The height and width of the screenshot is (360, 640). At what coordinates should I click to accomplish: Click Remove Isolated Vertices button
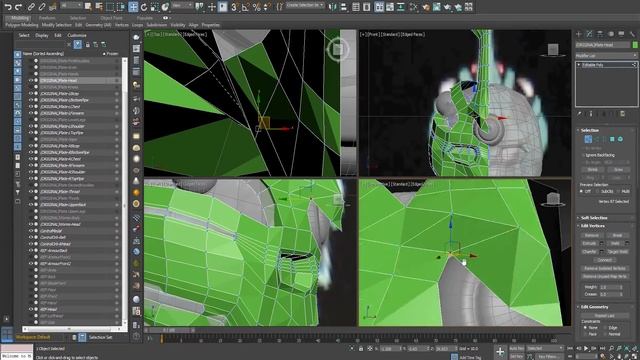tap(604, 268)
